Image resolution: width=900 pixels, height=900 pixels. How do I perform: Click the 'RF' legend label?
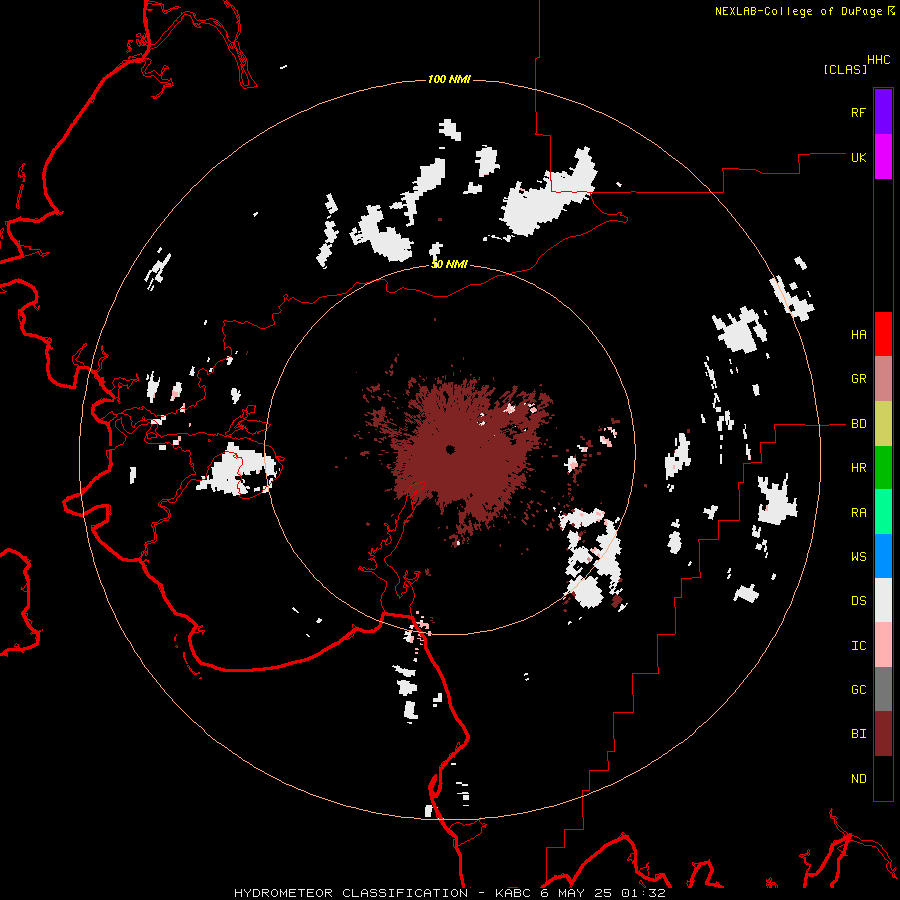[x=858, y=112]
